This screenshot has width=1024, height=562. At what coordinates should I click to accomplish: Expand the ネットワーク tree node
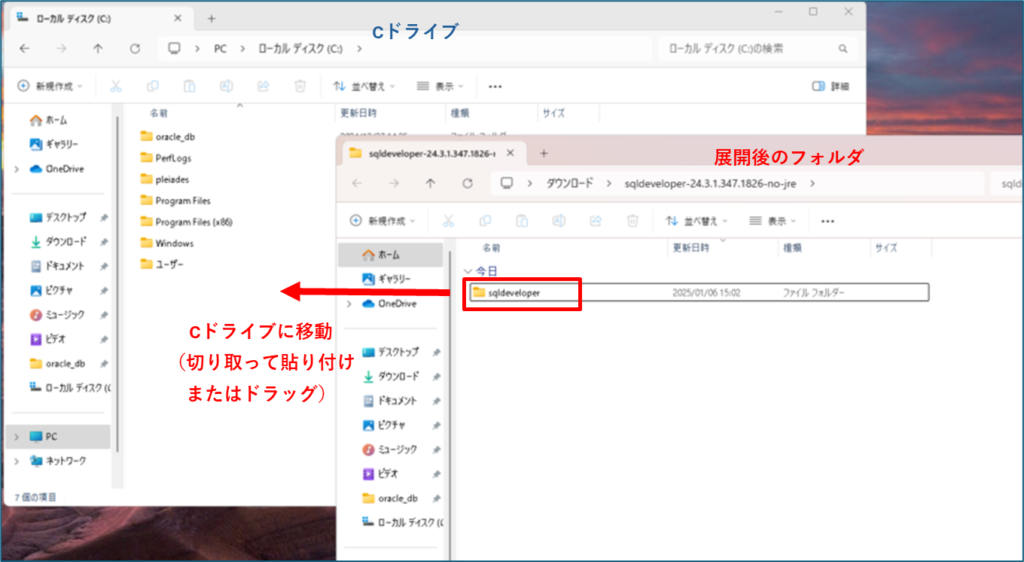point(15,461)
